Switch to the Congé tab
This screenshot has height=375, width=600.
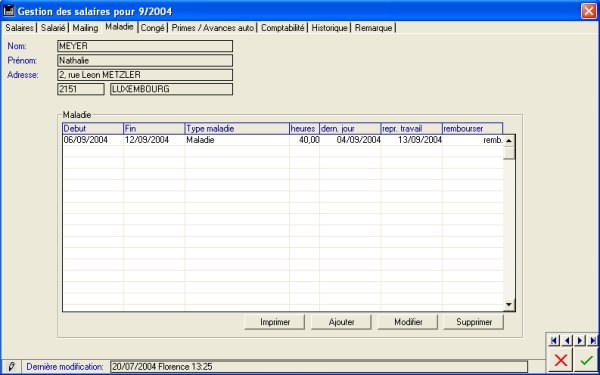point(152,28)
